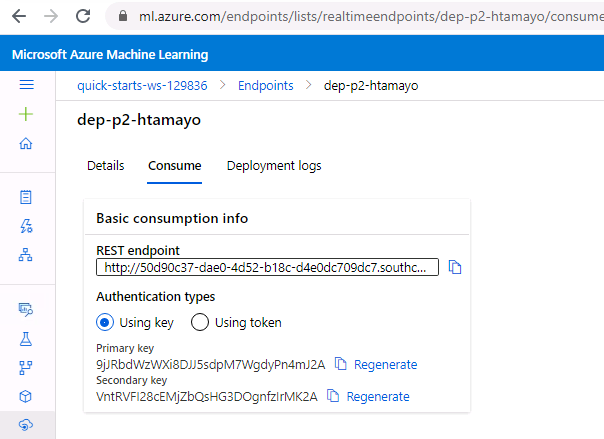The image size is (604, 439).
Task: Open Designer hierarchy icon in sidebar
Action: tap(26, 255)
